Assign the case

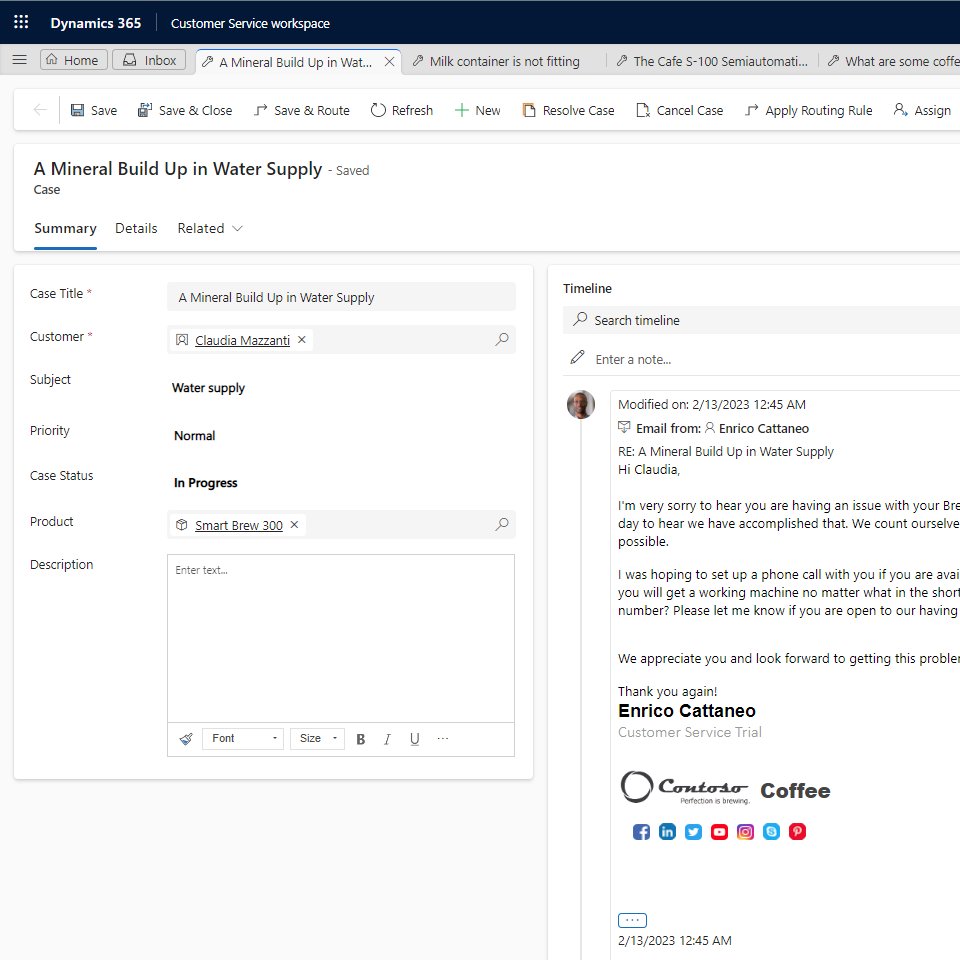pyautogui.click(x=922, y=110)
